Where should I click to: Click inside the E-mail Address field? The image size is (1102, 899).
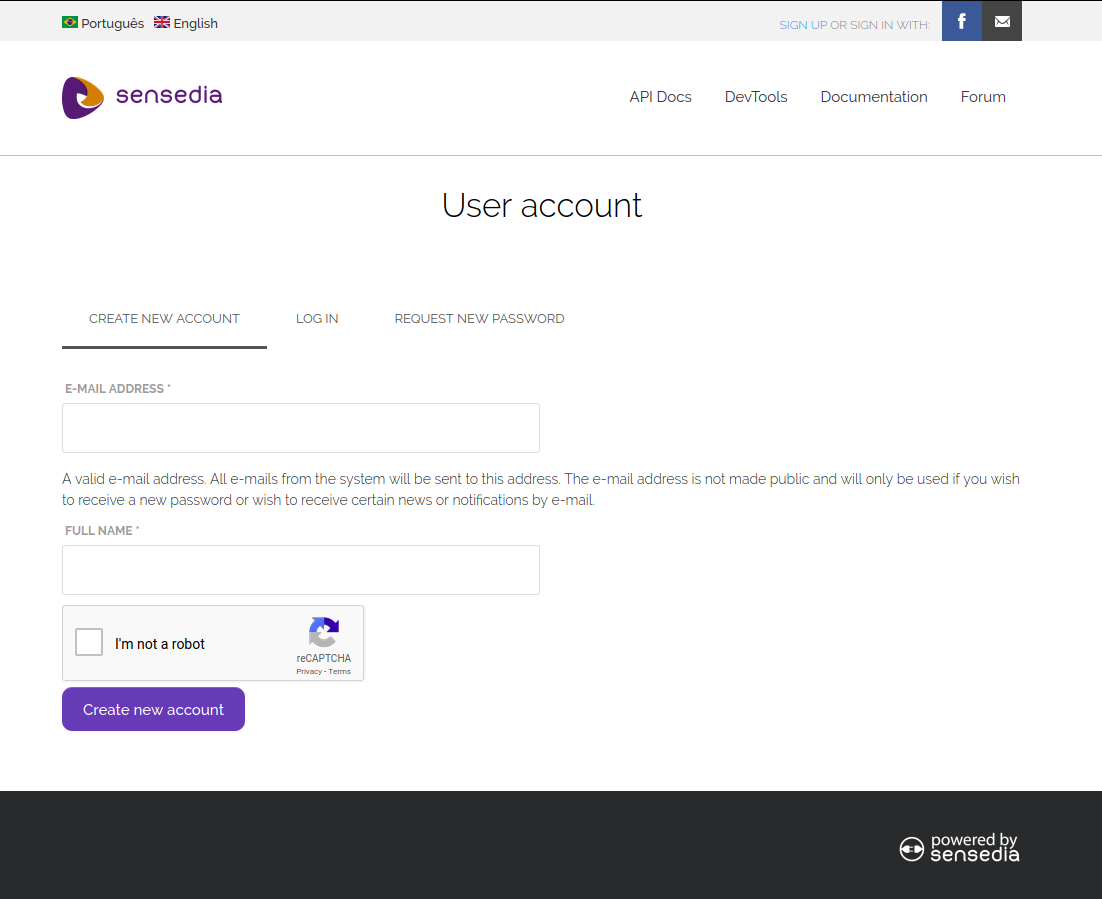click(300, 427)
